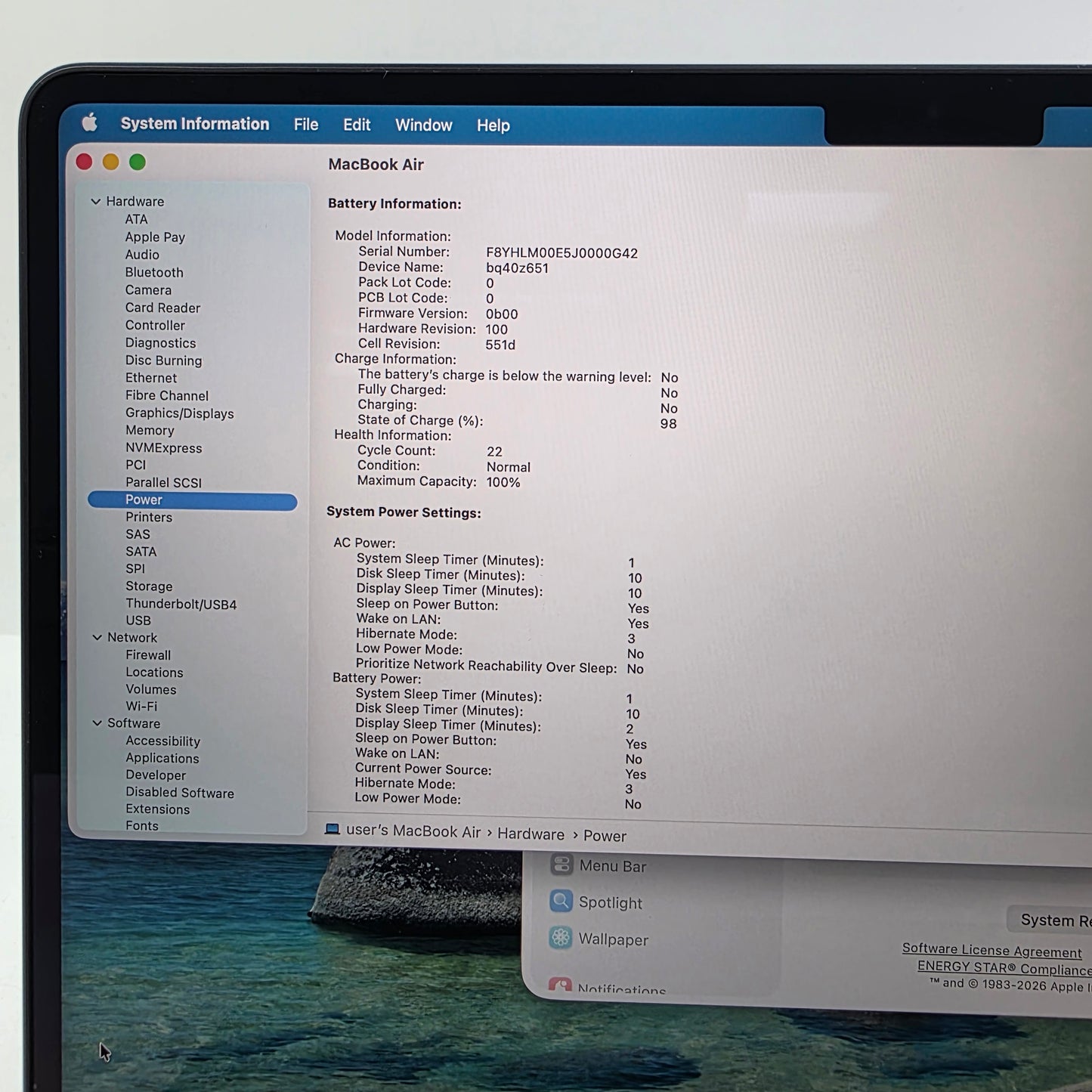Click the Wallpaper icon in Settings window
Viewport: 1092px width, 1092px height.
coord(561,938)
